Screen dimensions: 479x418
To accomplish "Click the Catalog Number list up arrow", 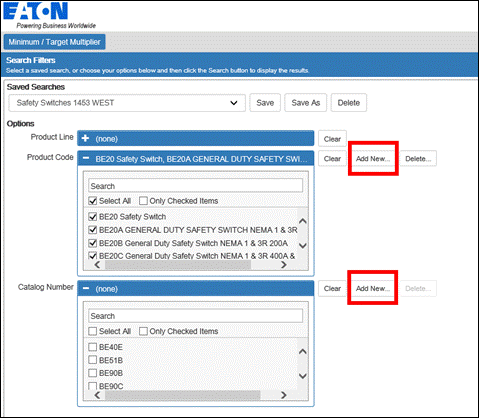I will click(x=303, y=351).
